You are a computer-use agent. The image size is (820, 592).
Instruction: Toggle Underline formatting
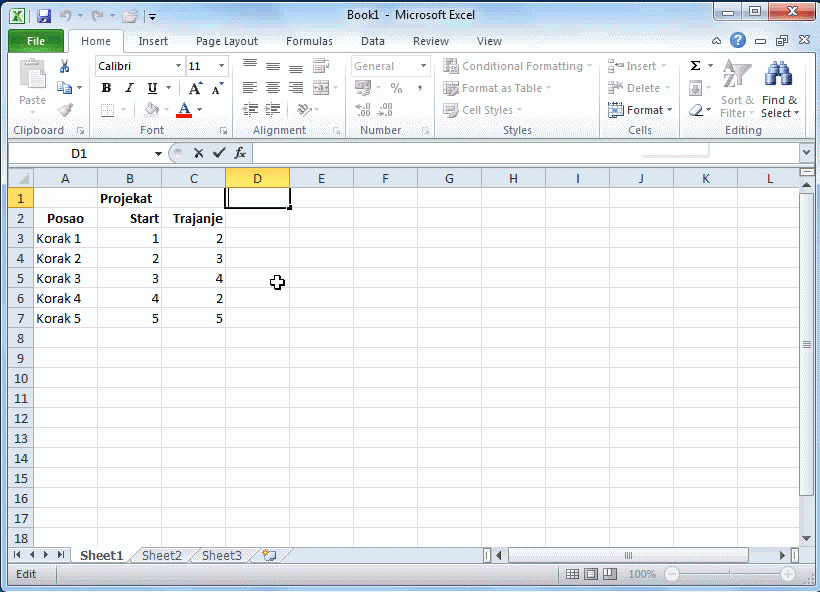[151, 88]
